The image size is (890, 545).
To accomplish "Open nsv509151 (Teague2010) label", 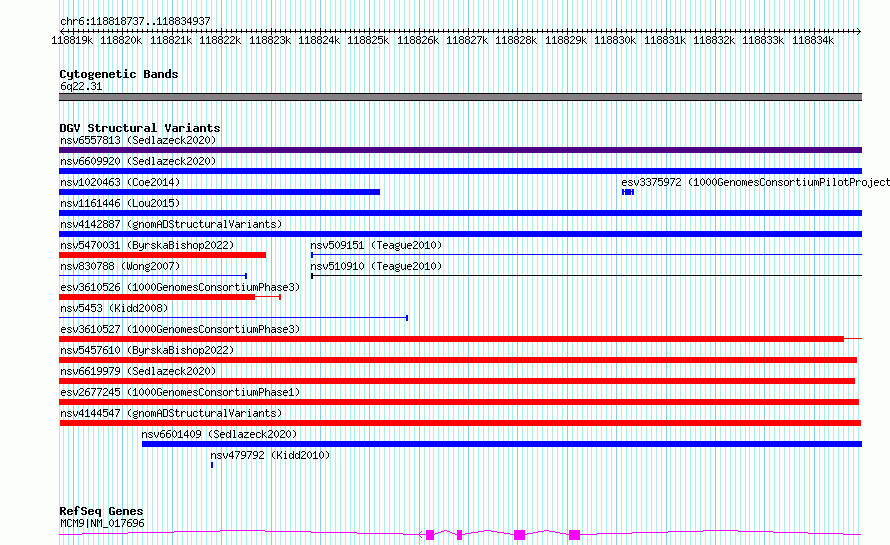I will pos(376,245).
